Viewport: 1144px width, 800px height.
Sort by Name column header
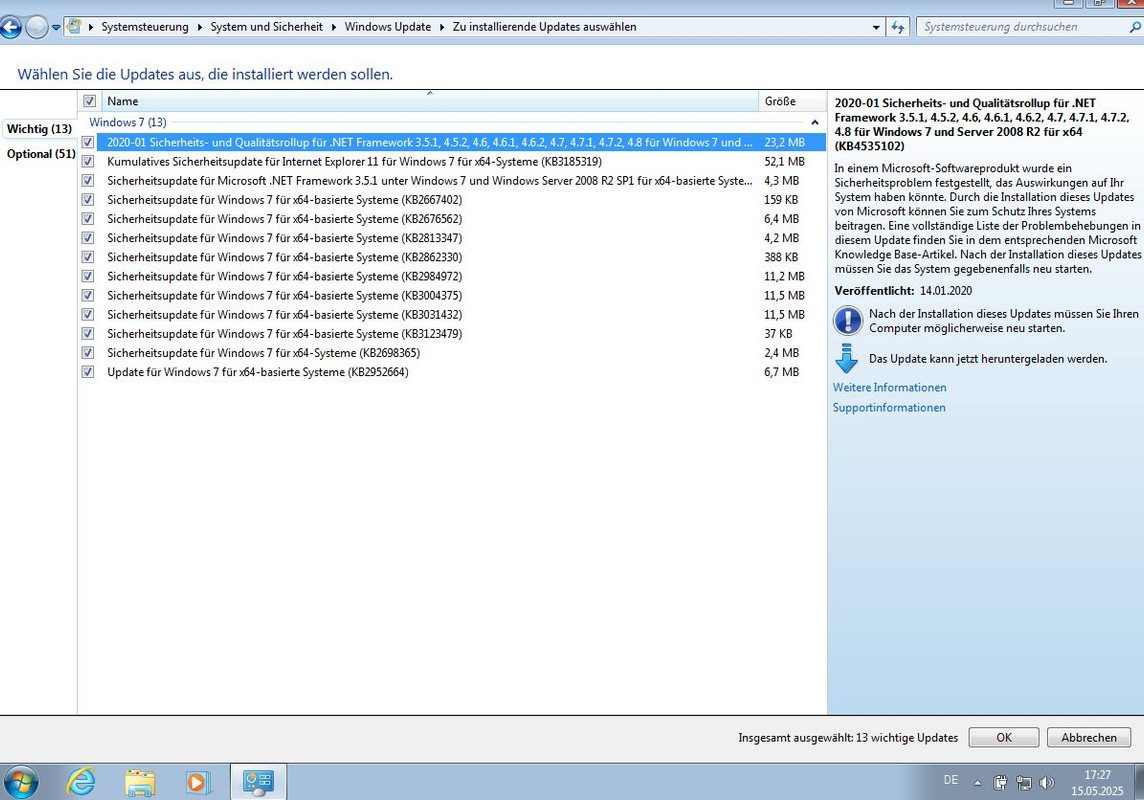click(x=429, y=101)
